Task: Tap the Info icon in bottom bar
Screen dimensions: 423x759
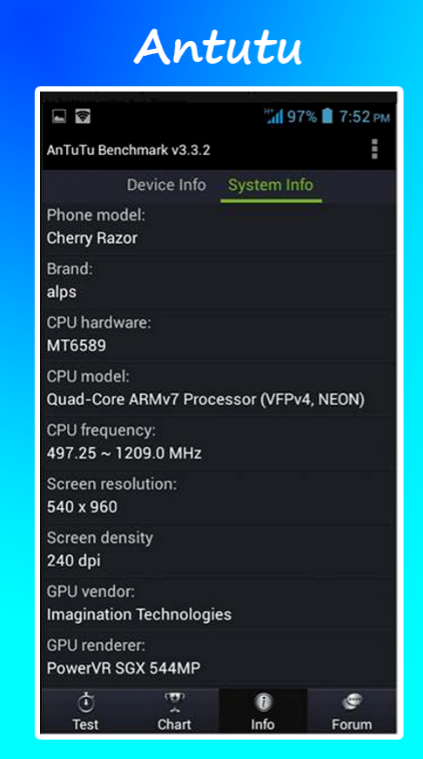Action: tap(263, 701)
